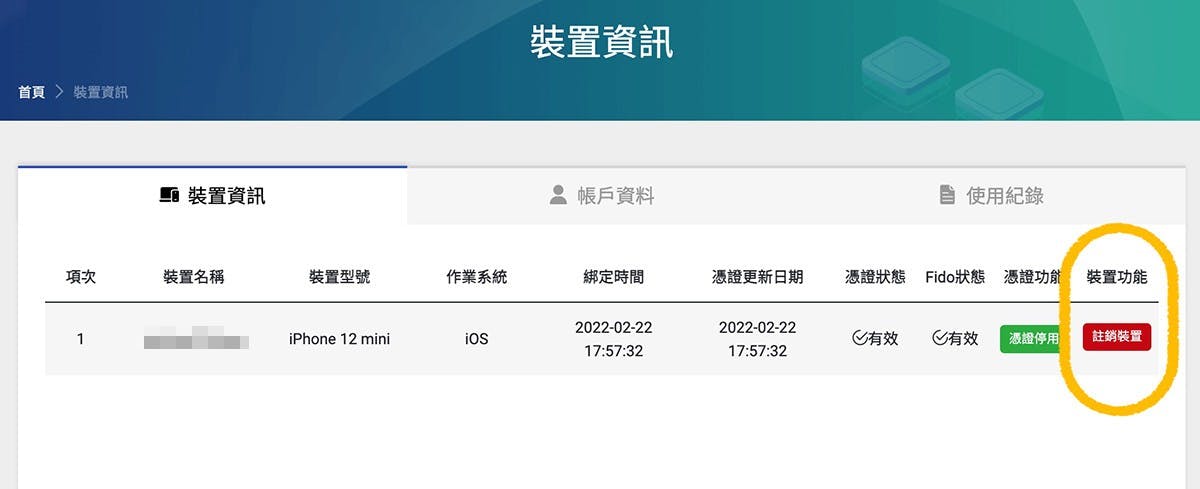Click the 裝置名稱 column header
This screenshot has height=489, width=1200.
tap(194, 277)
